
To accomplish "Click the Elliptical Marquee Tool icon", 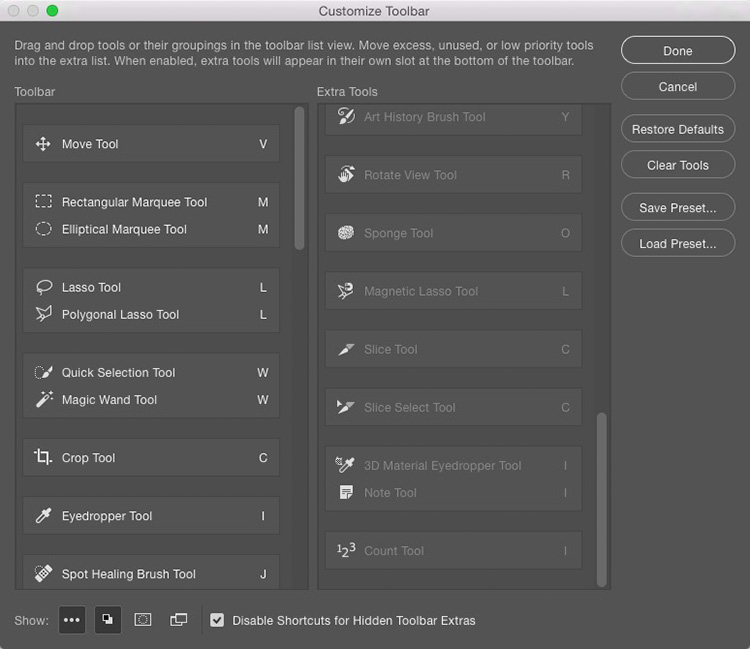I will pyautogui.click(x=43, y=229).
